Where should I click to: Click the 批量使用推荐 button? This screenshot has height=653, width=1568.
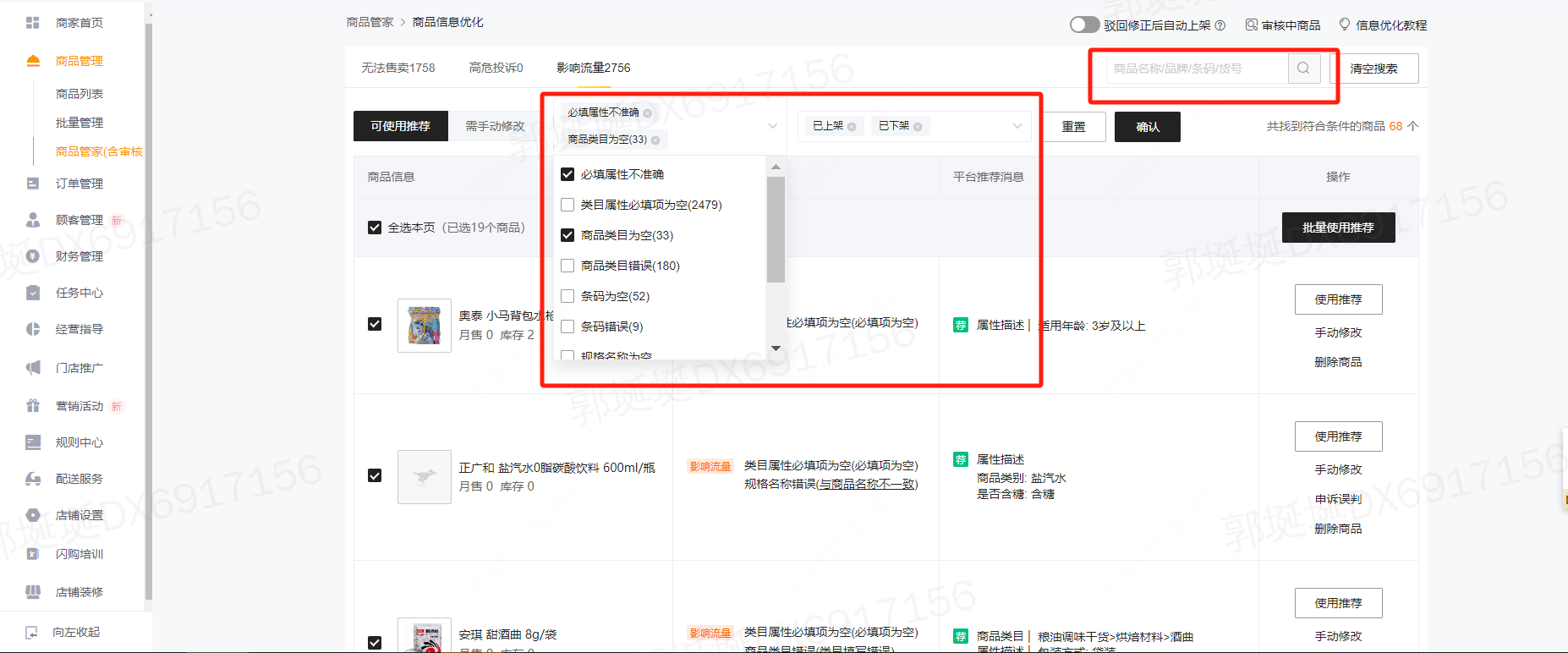pos(1339,228)
